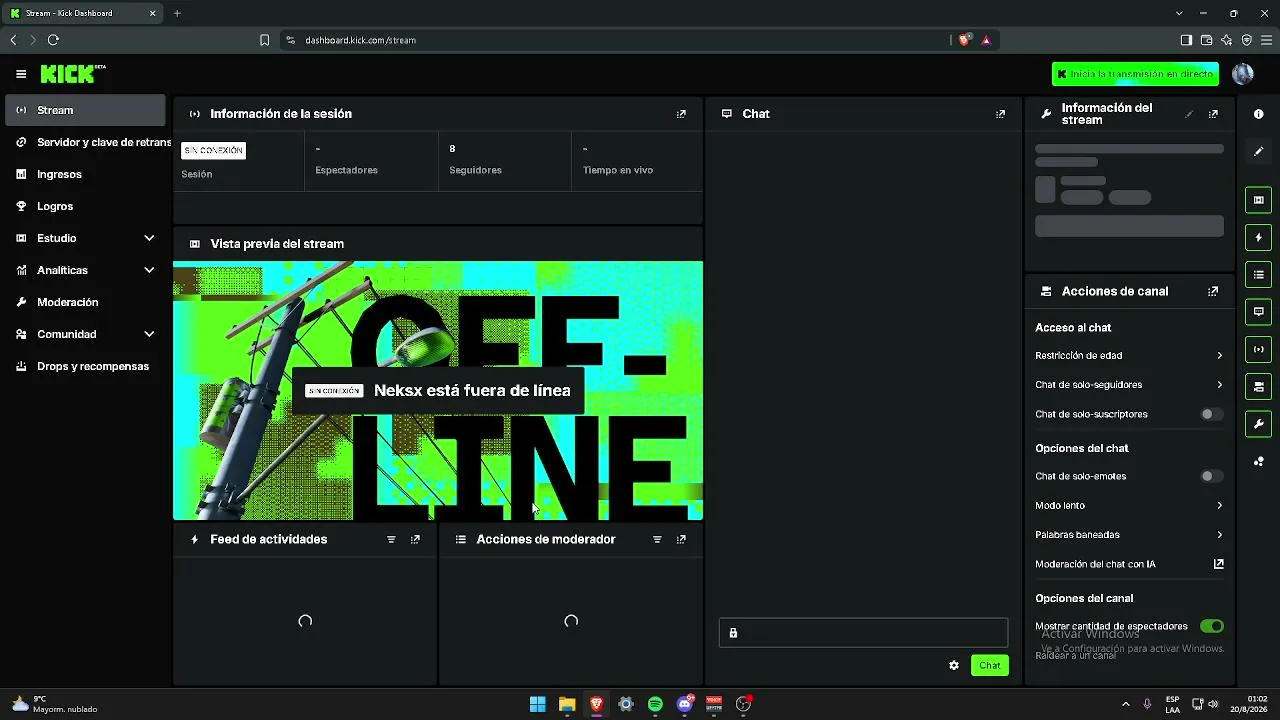Reload the page
Viewport: 1280px width, 720px height.
click(53, 40)
